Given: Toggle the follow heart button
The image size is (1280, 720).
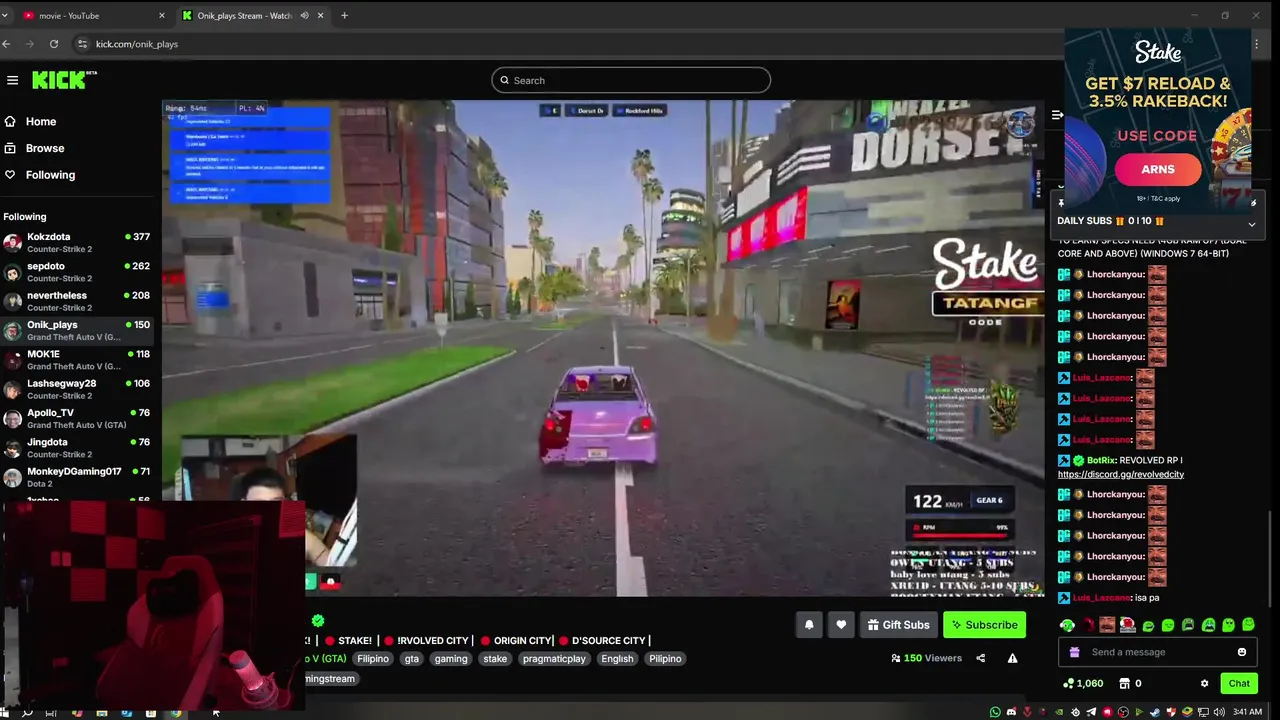Looking at the screenshot, I should coord(841,625).
